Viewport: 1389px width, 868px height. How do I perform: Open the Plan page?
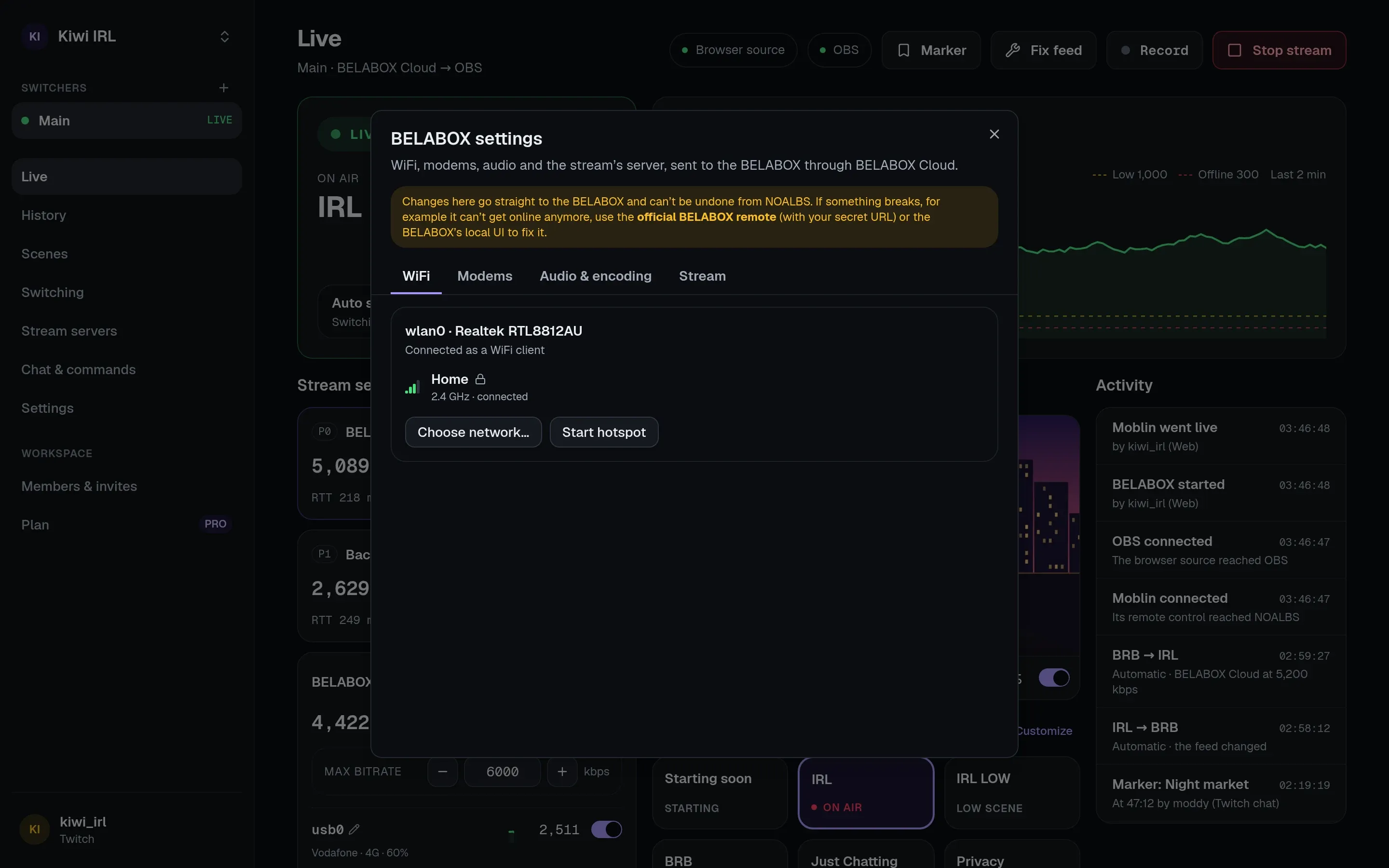[126, 525]
